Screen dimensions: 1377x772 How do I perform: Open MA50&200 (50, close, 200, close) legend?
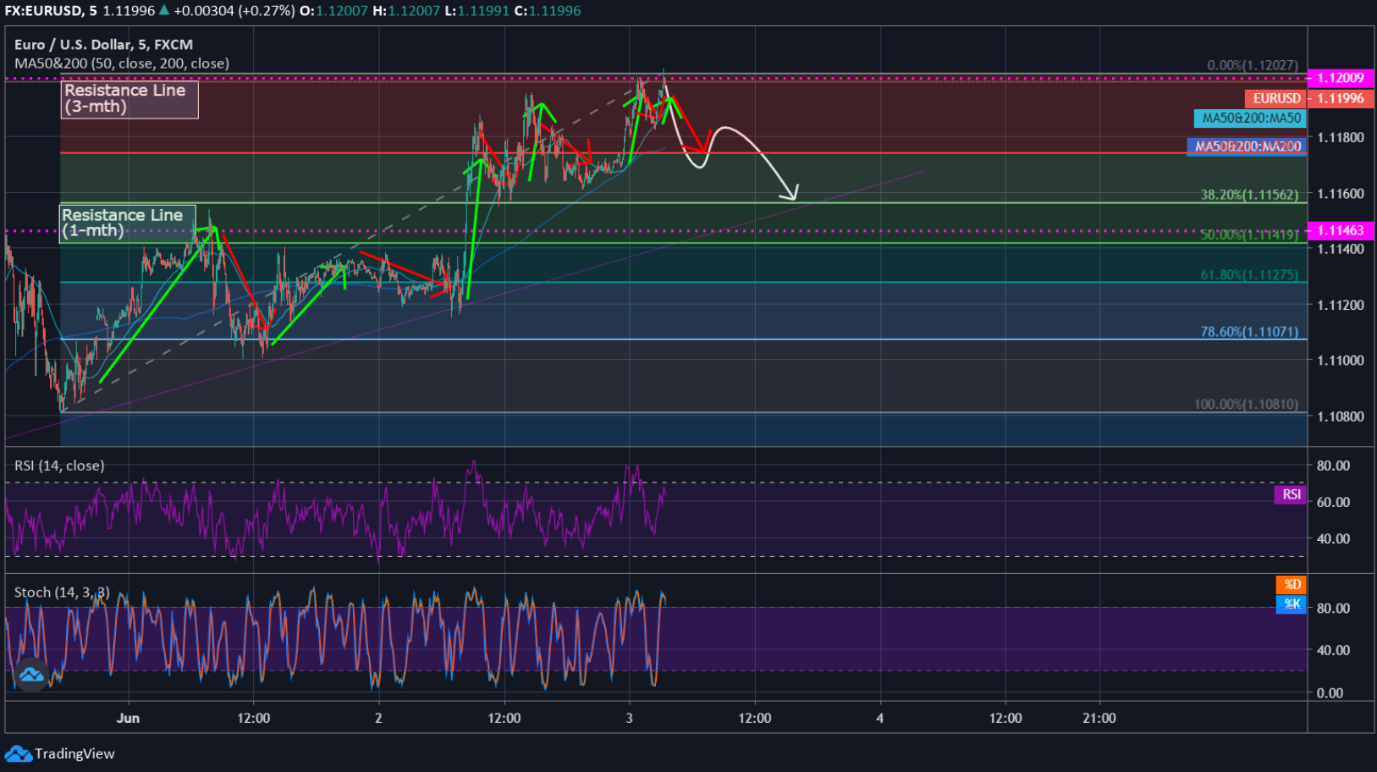click(121, 63)
